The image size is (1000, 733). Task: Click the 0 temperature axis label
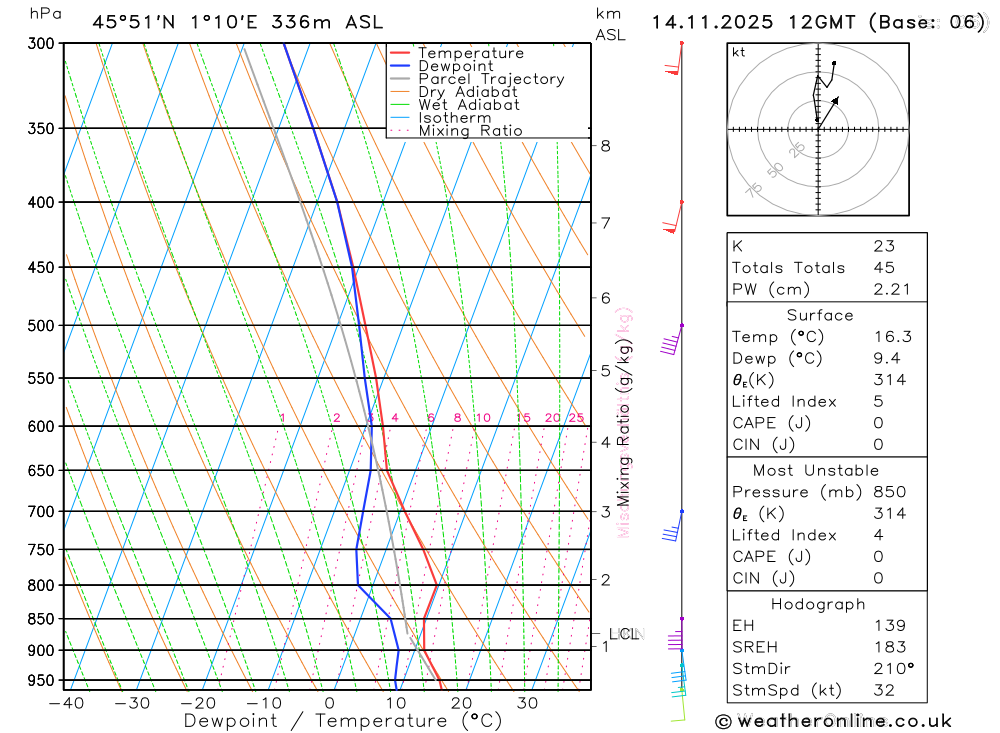coord(329,703)
